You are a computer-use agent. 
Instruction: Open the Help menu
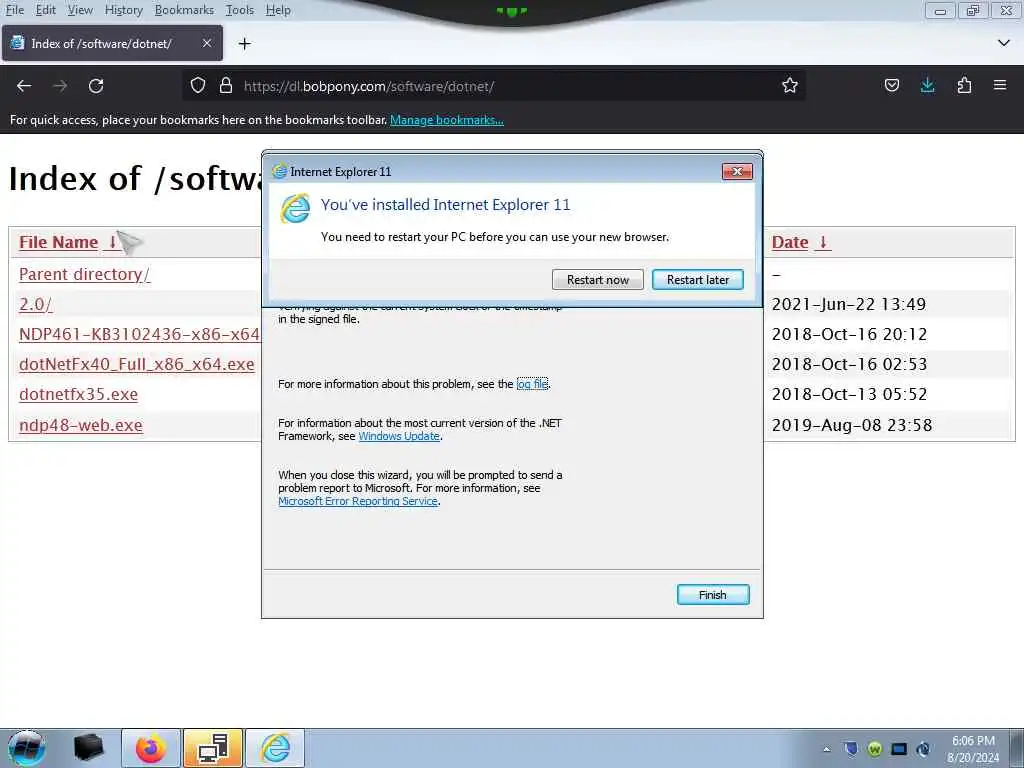pyautogui.click(x=278, y=10)
